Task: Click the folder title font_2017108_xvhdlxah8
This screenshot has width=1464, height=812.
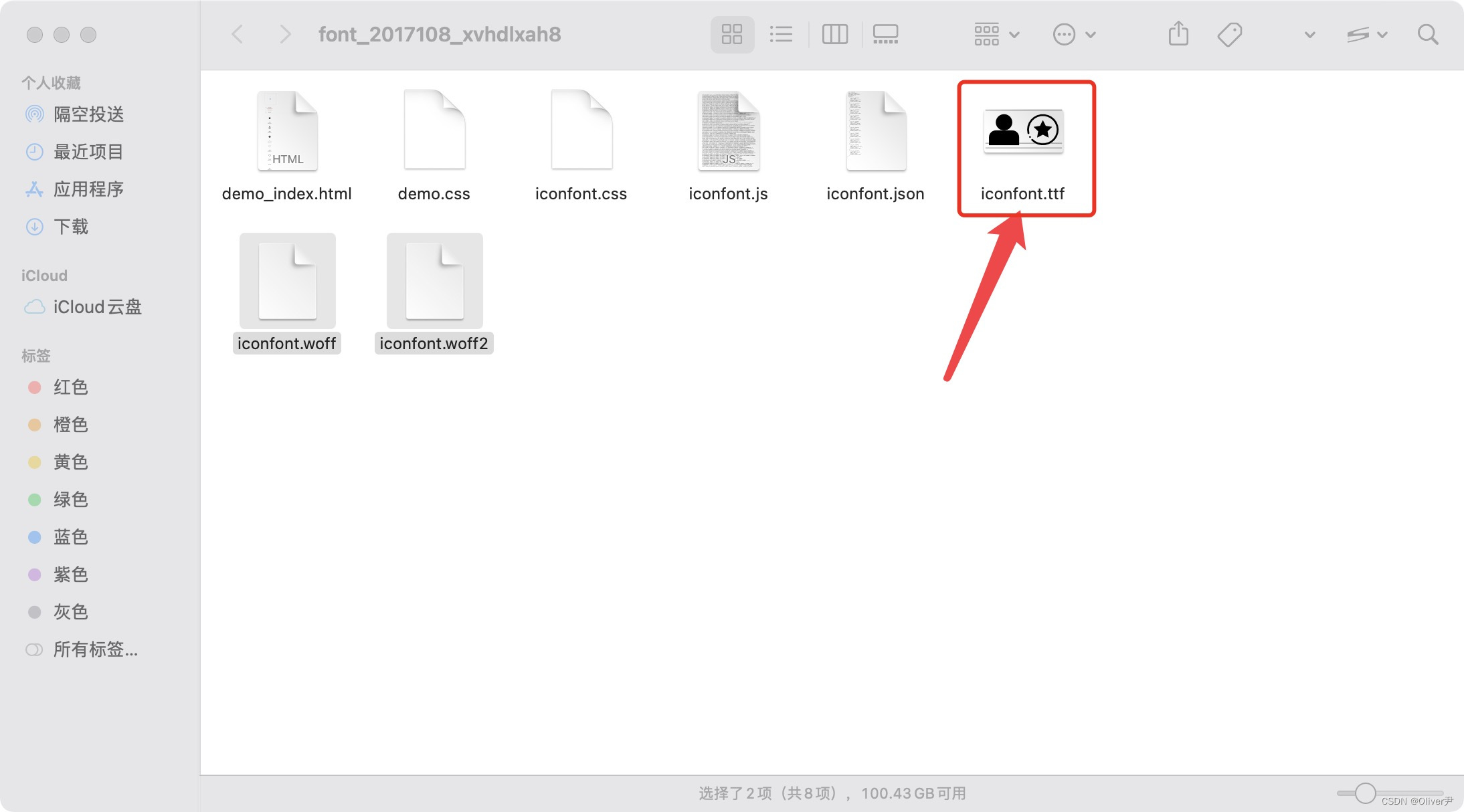Action: (x=440, y=34)
